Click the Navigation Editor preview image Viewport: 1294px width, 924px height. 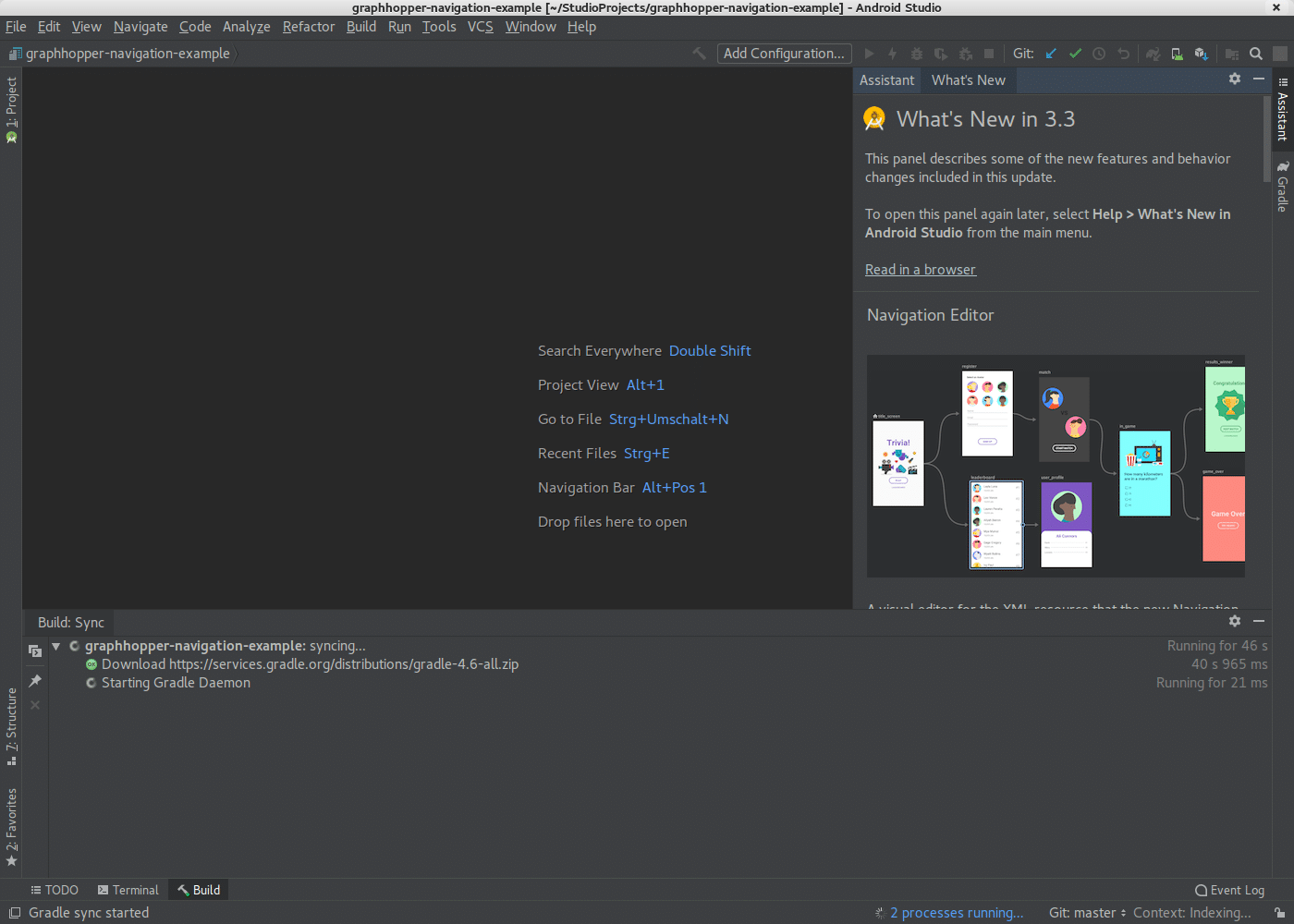point(1056,466)
